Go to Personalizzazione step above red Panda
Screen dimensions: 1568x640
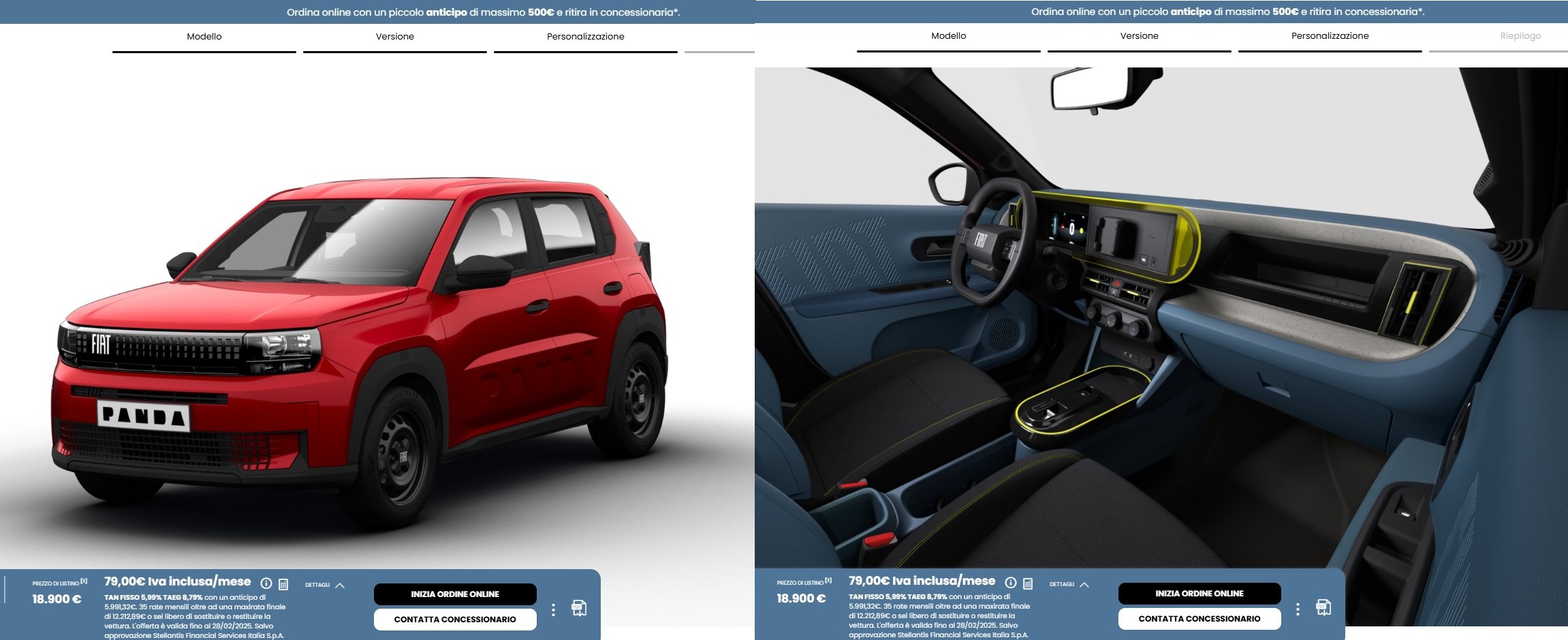click(586, 37)
